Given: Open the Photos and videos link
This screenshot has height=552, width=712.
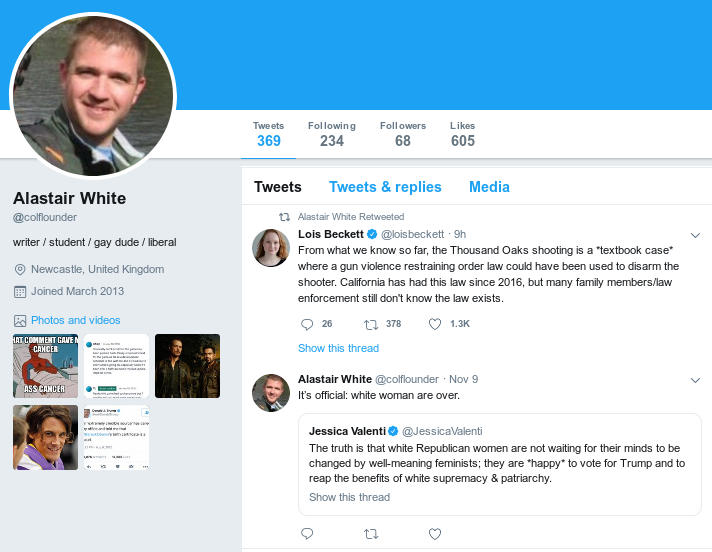Looking at the screenshot, I should click(x=75, y=320).
